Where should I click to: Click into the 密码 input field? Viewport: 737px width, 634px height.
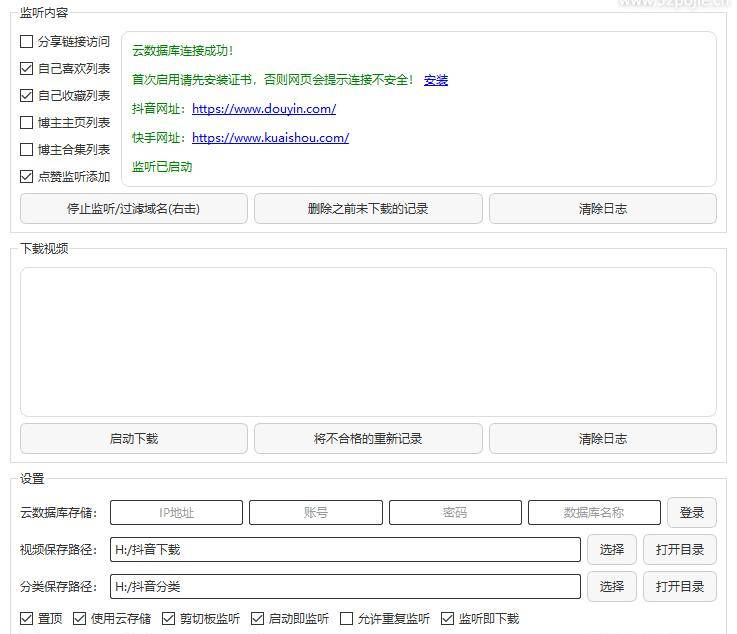[x=455, y=513]
